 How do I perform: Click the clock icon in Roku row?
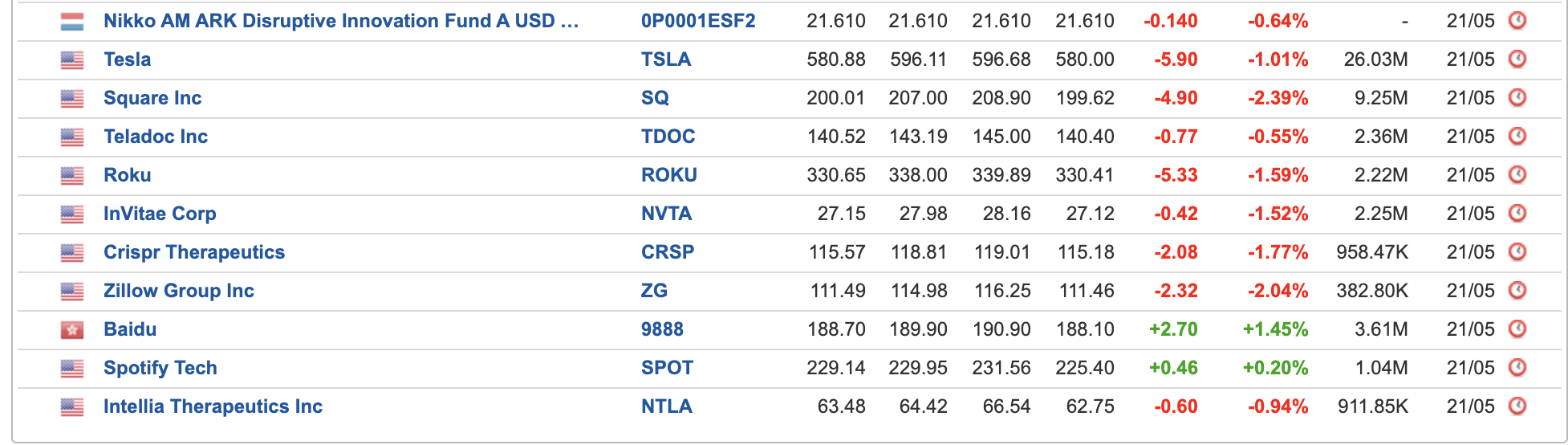coord(1517,174)
